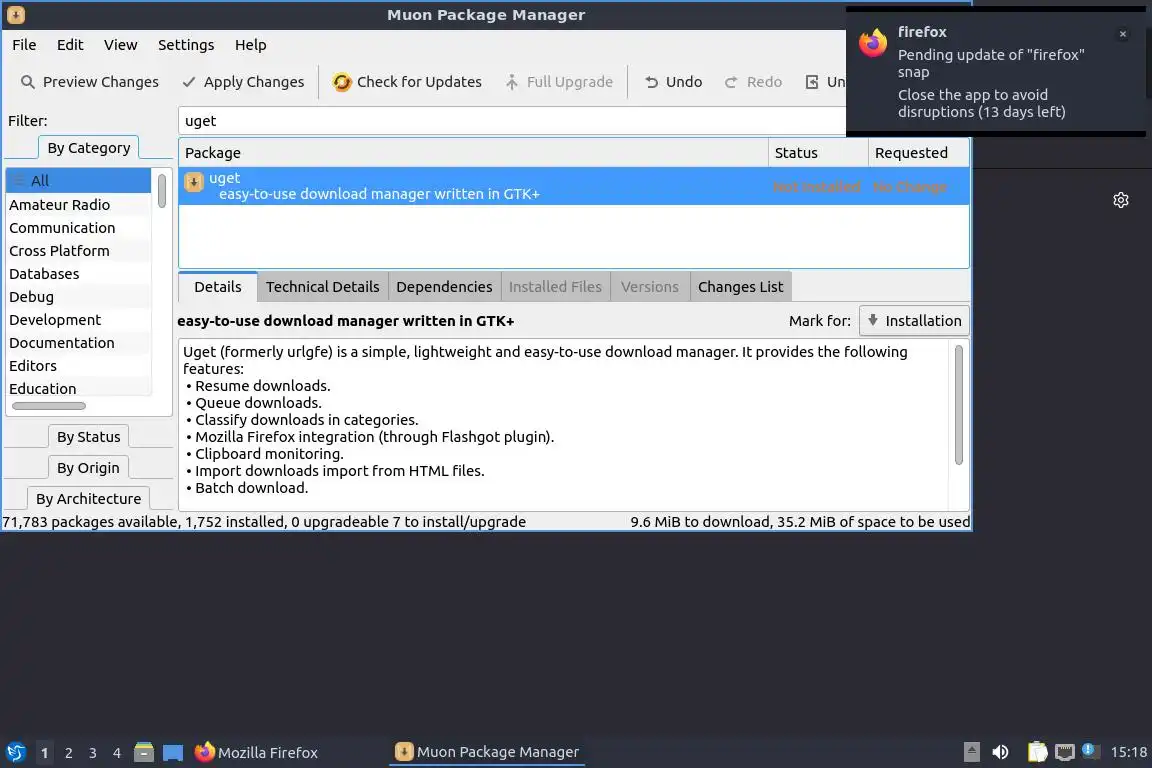This screenshot has width=1152, height=768.
Task: Switch to virtual desktop 2
Action: point(68,753)
